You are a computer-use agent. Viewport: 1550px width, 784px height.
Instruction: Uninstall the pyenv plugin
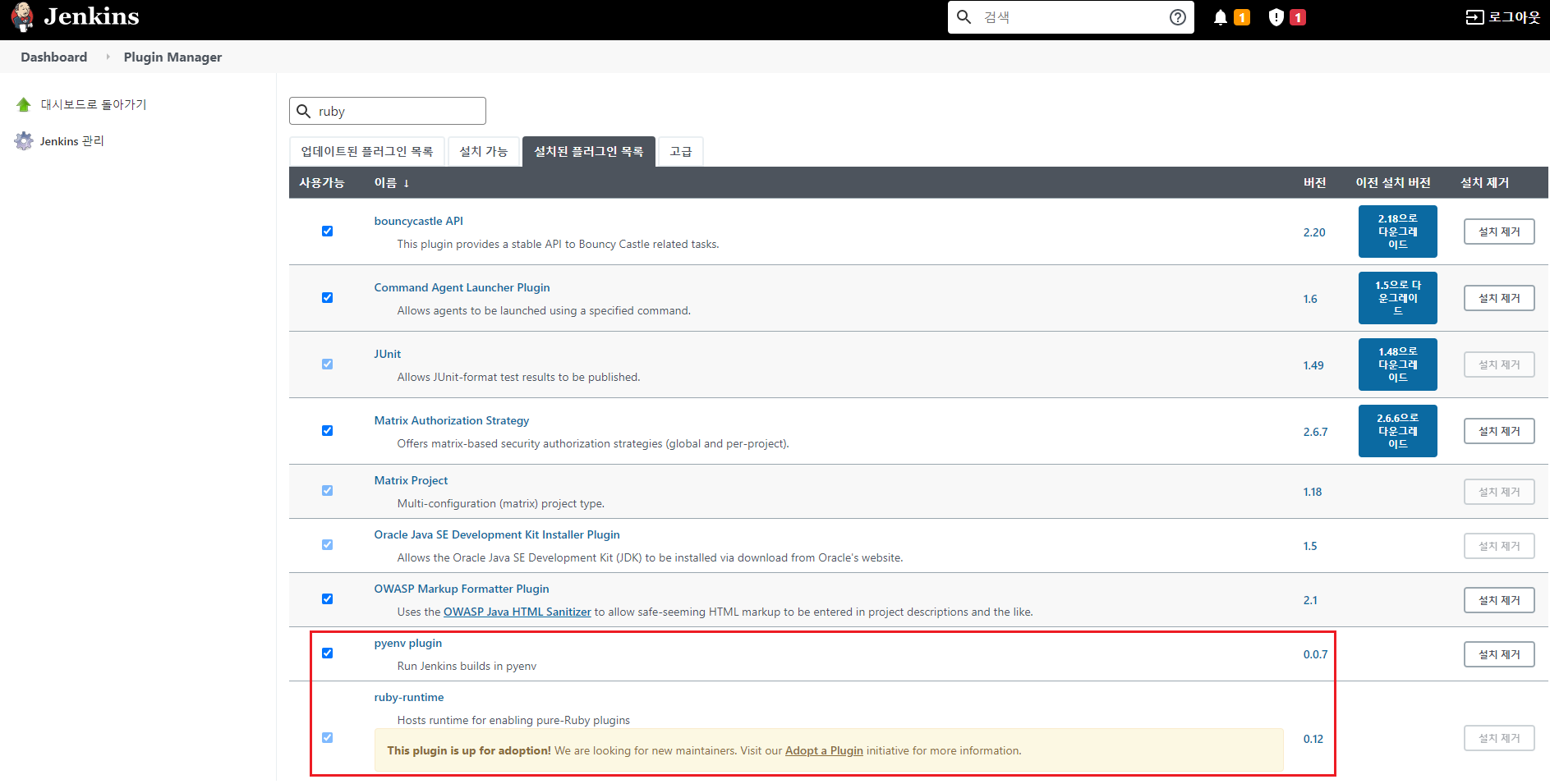tap(1499, 654)
